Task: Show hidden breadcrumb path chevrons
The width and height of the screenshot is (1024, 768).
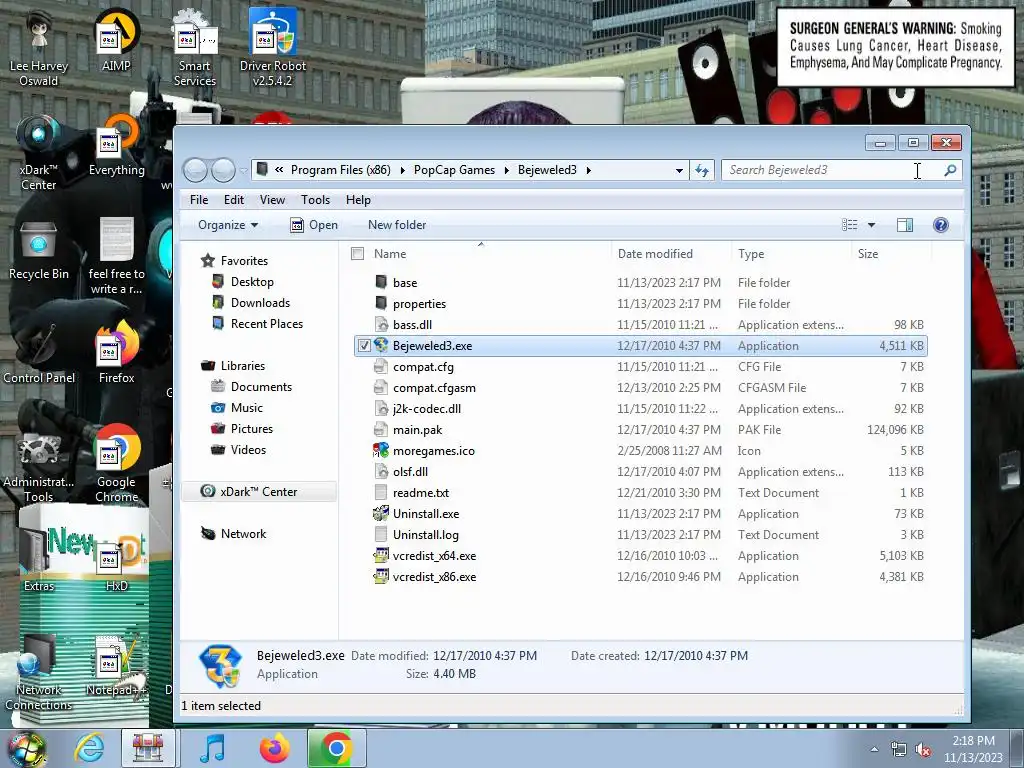Action: click(x=279, y=170)
